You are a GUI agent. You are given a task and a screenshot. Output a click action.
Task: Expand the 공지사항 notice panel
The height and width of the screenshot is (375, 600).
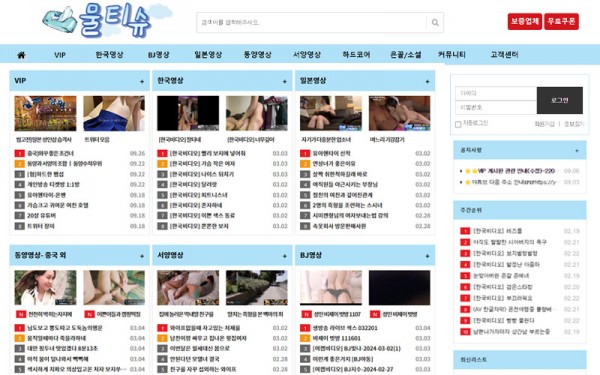pos(577,151)
